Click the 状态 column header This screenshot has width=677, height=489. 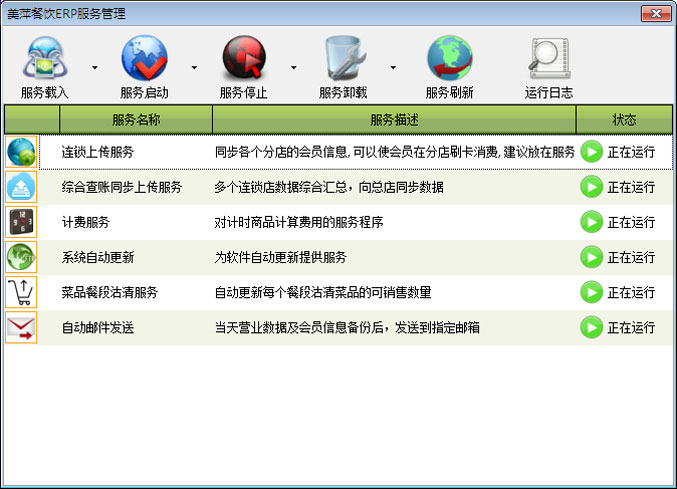coord(624,120)
